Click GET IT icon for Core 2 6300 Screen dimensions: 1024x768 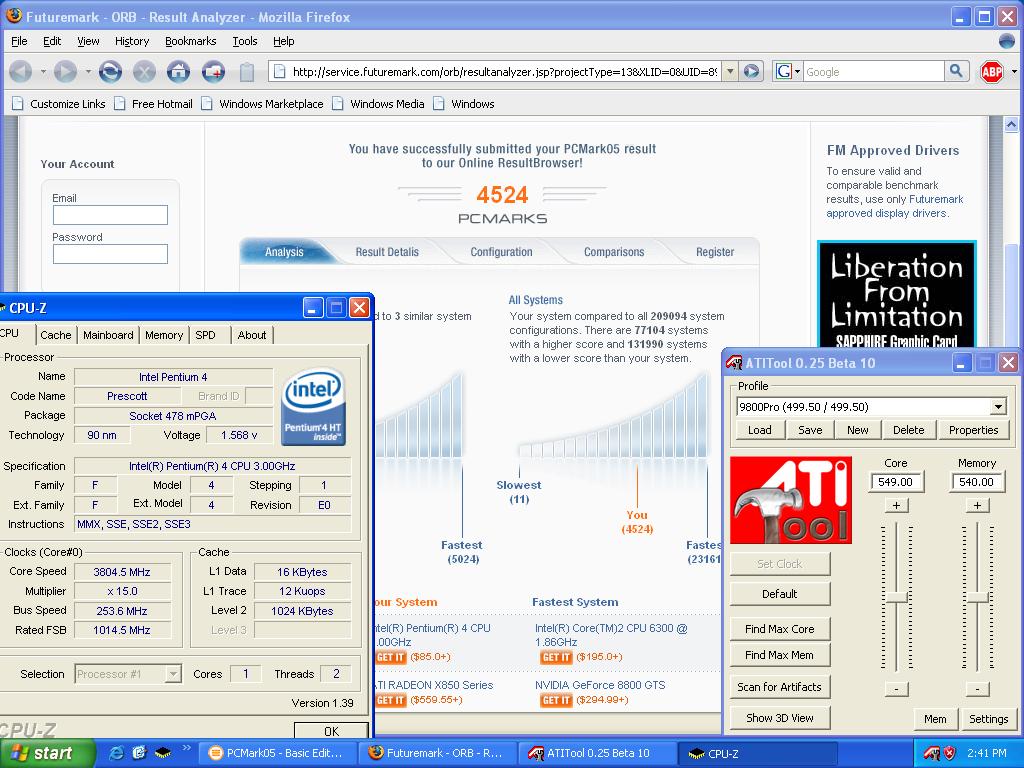tap(556, 657)
